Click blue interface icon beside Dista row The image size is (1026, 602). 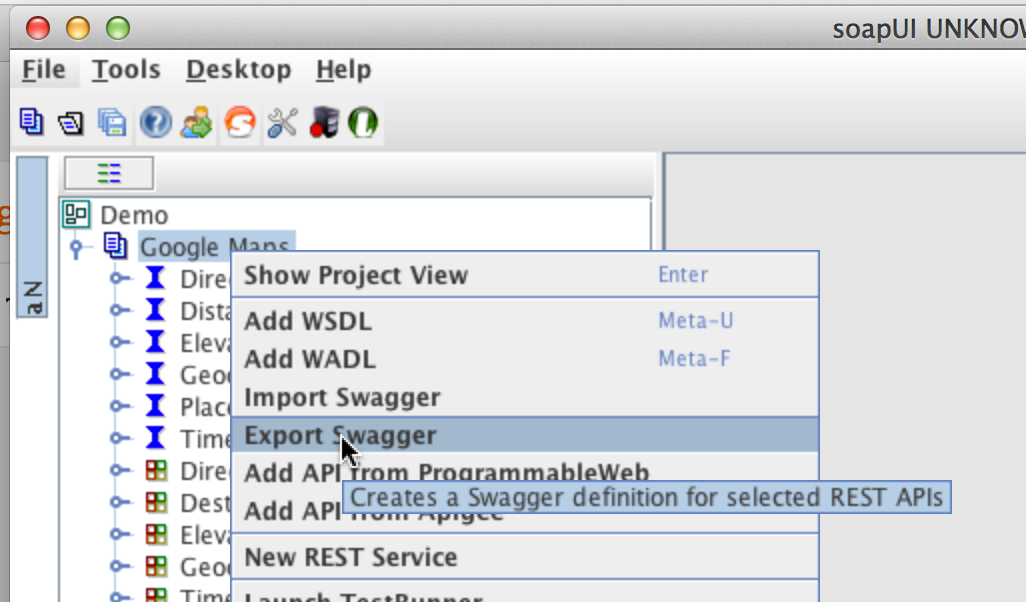click(155, 310)
